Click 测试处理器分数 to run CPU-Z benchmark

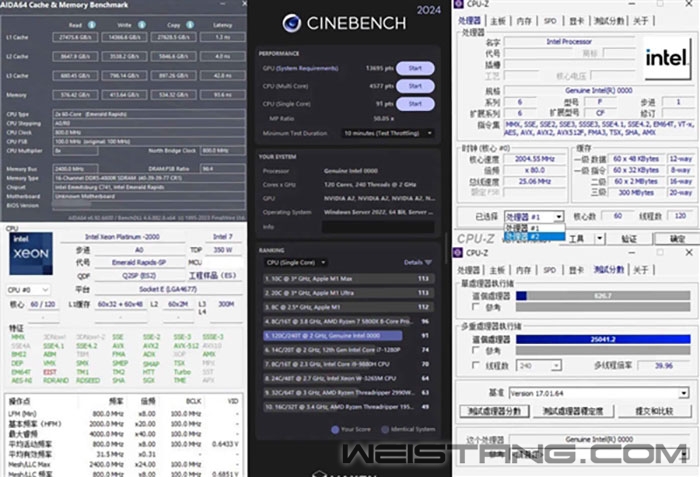click(494, 411)
